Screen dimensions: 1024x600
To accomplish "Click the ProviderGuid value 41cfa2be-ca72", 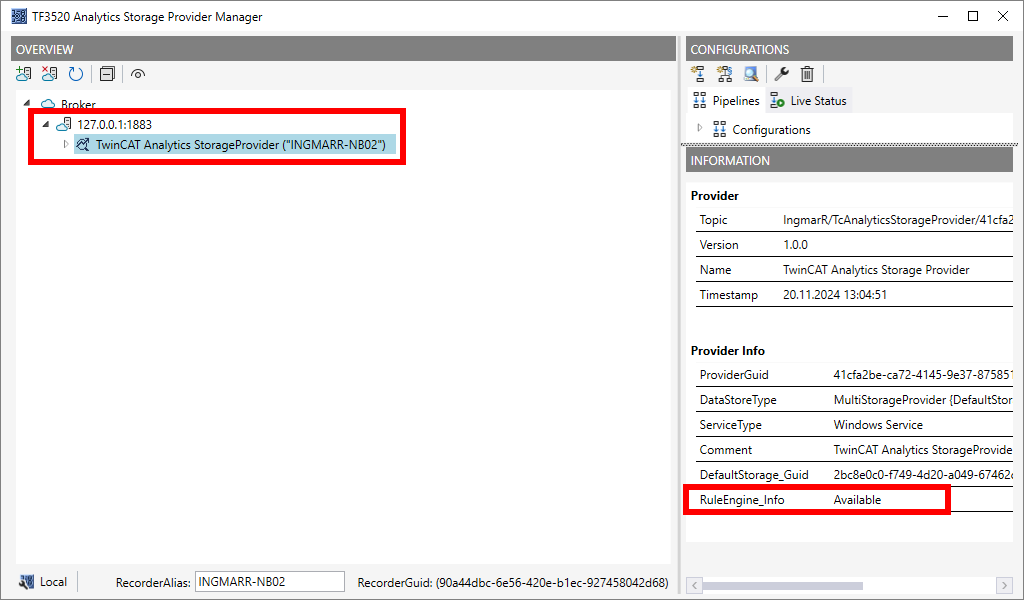I will tap(923, 375).
